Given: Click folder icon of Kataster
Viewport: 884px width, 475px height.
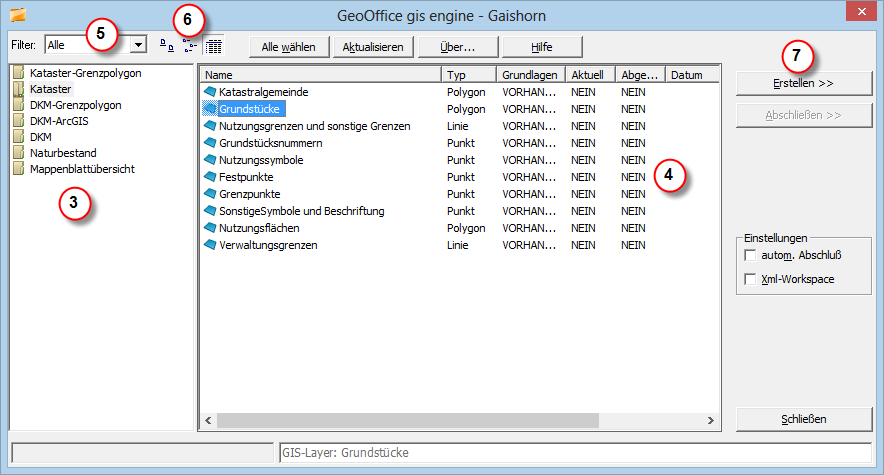Looking at the screenshot, I should [19, 88].
